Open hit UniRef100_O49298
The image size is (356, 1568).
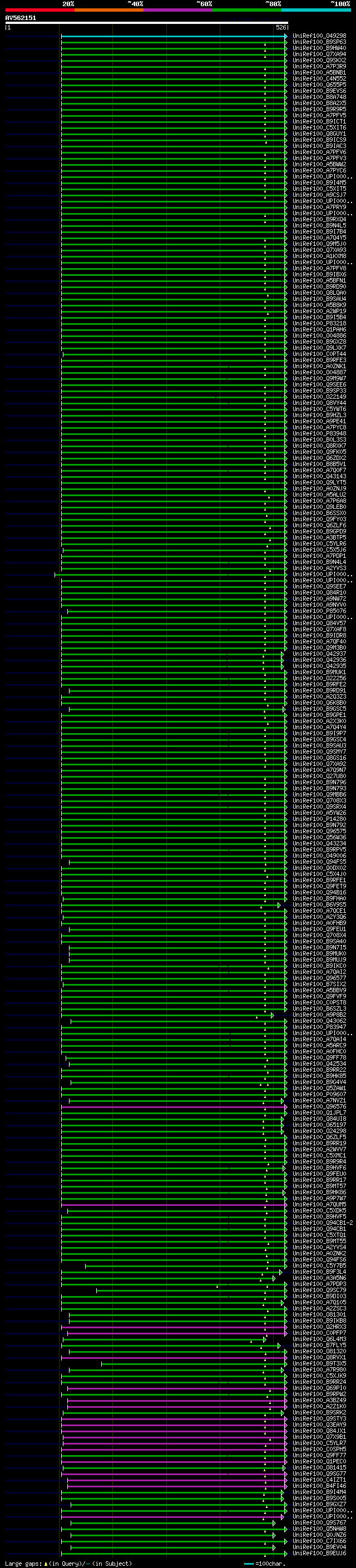pos(319,36)
